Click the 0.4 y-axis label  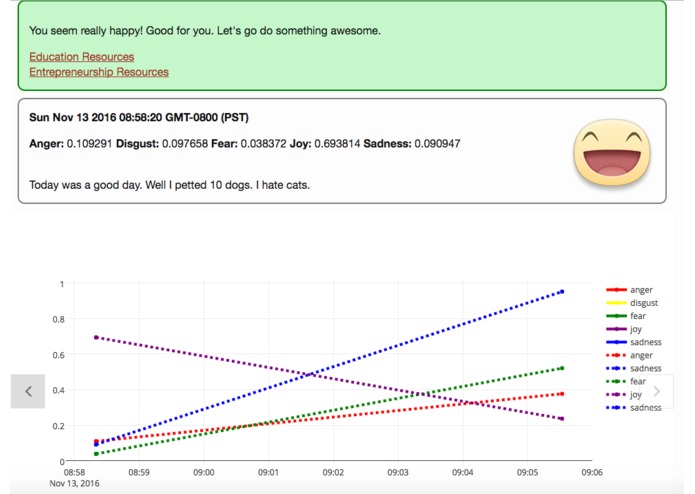pos(59,390)
